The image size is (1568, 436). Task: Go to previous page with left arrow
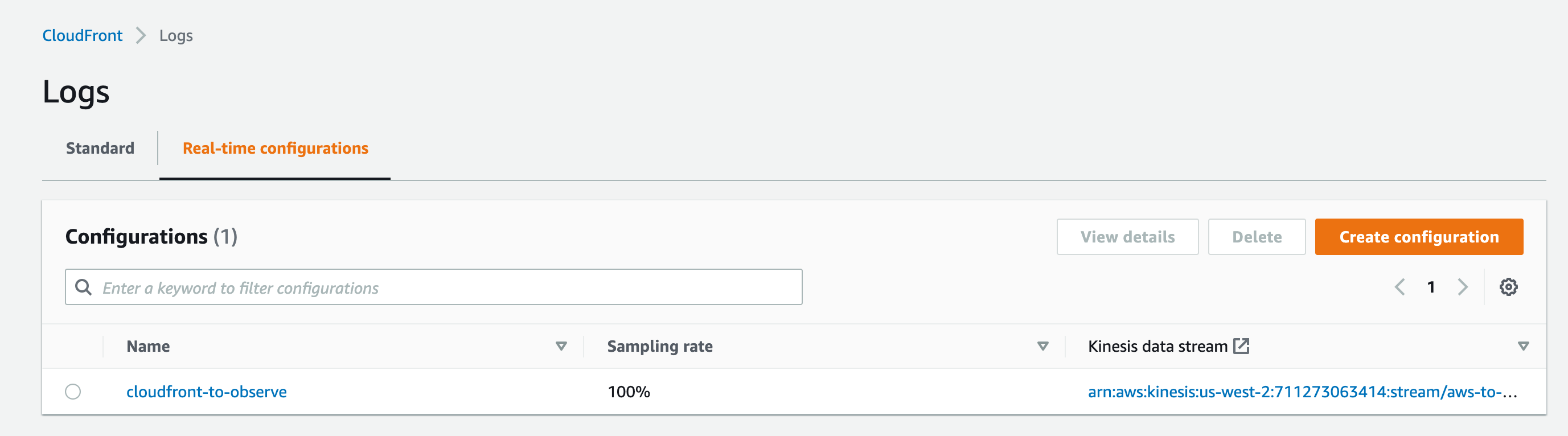1400,287
